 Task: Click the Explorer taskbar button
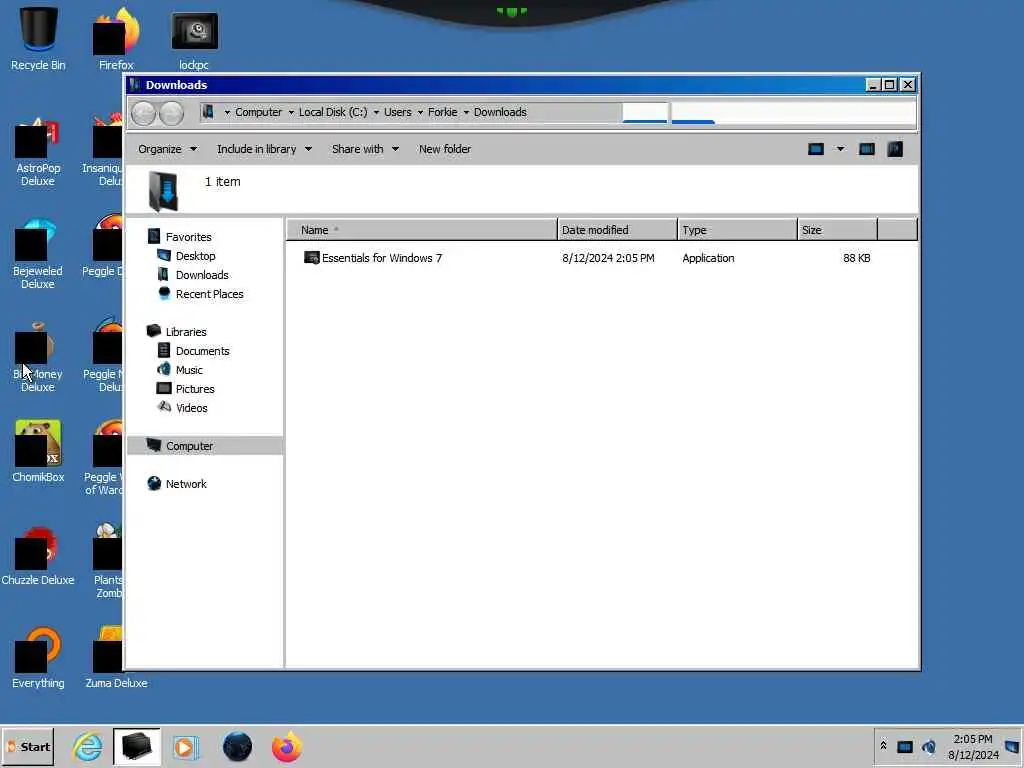pos(136,747)
